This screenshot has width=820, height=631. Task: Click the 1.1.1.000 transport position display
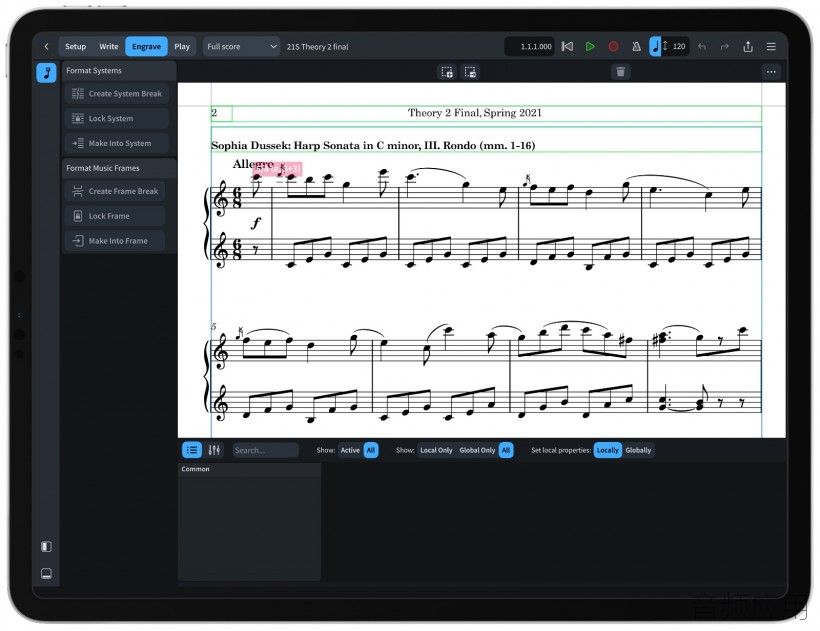coord(530,47)
